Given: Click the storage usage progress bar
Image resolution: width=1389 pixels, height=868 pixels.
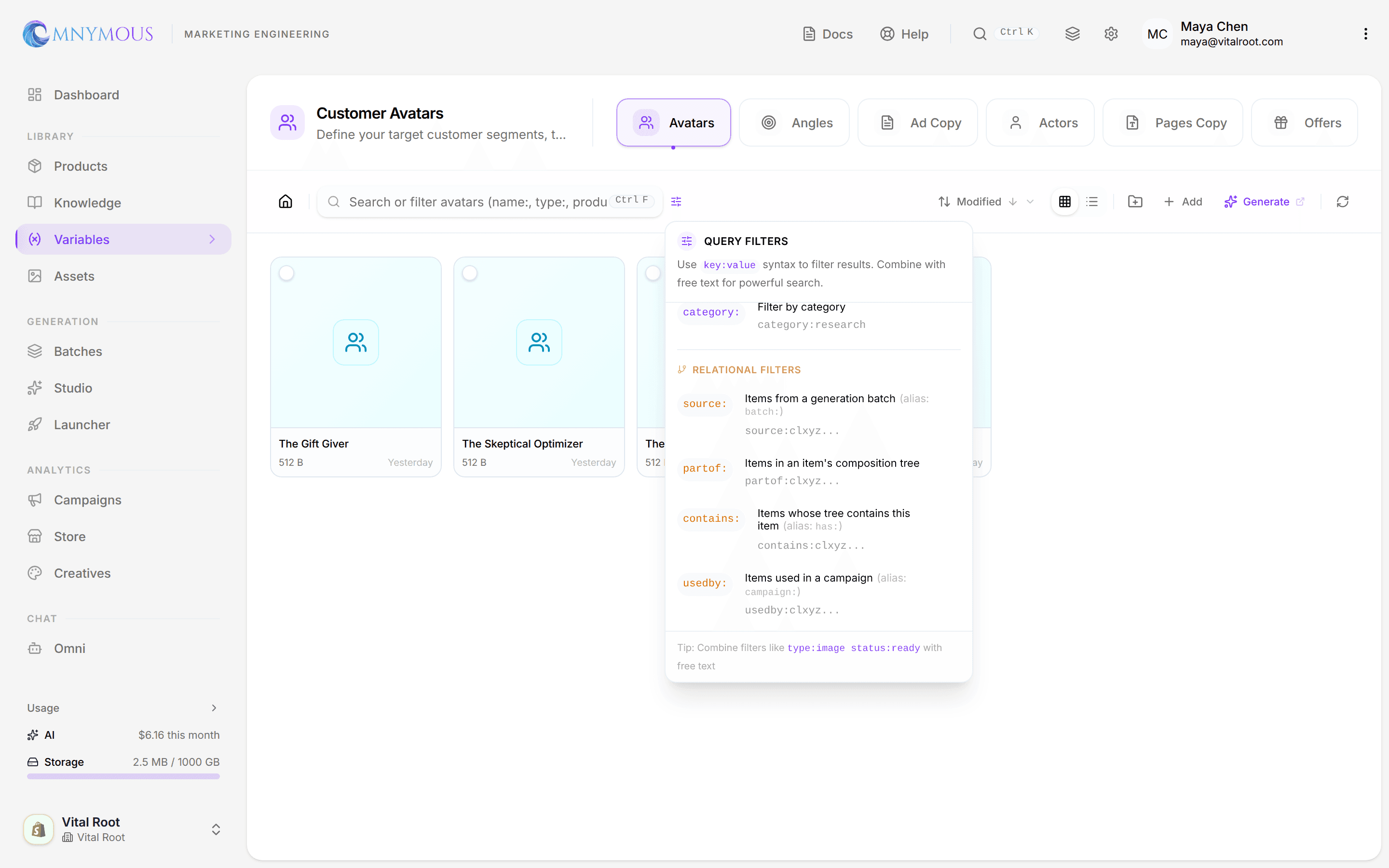Looking at the screenshot, I should (123, 777).
